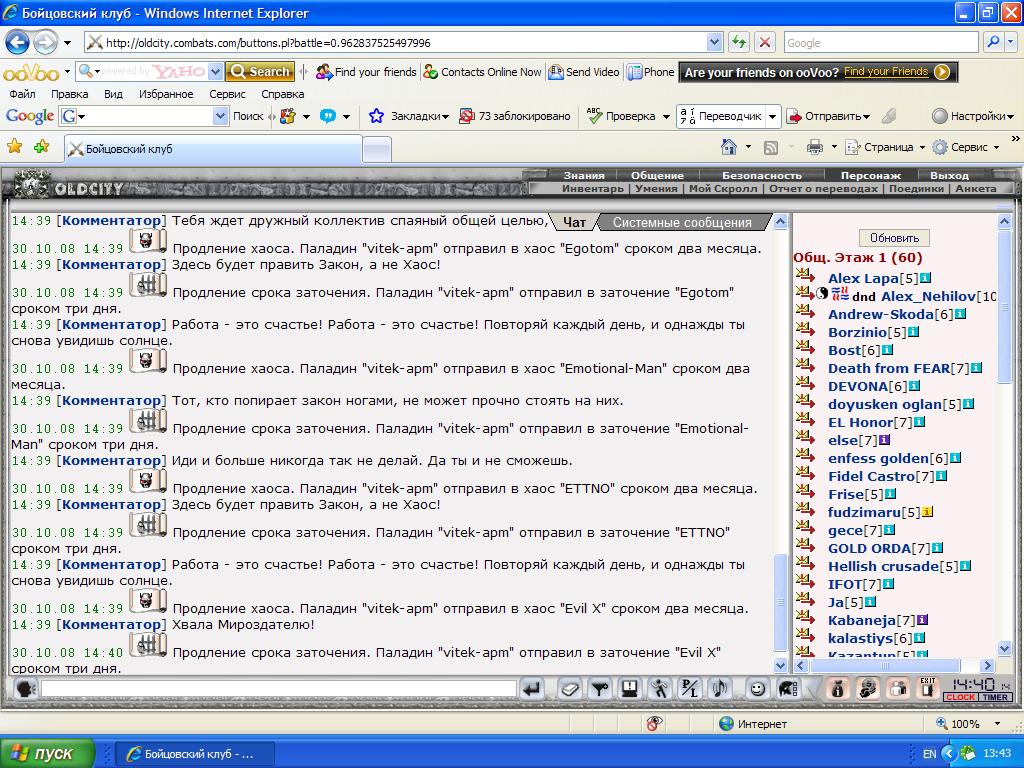Open the smiley emoticons picker

click(x=757, y=689)
